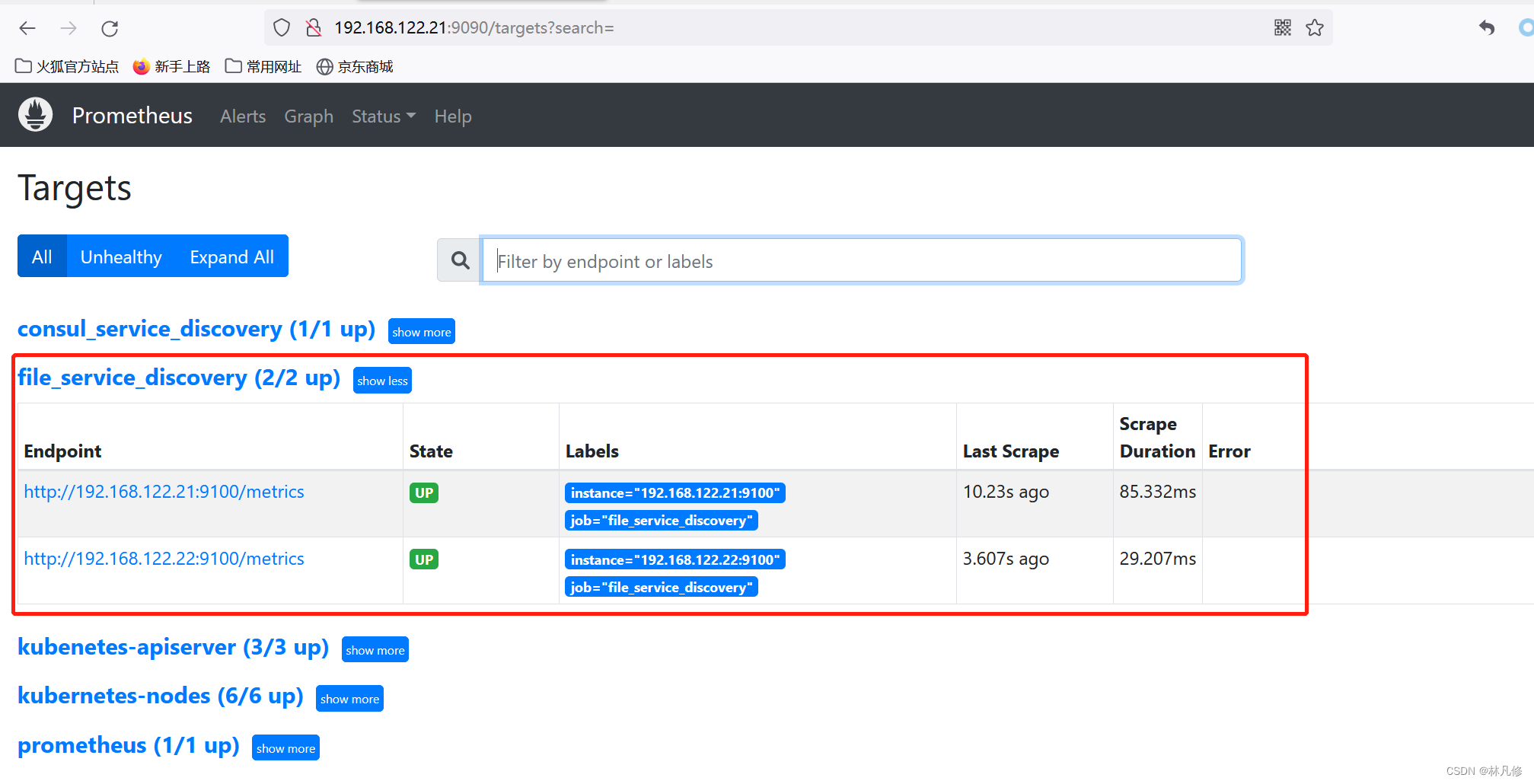Expand kubernetes-nodes with show more

click(x=349, y=699)
